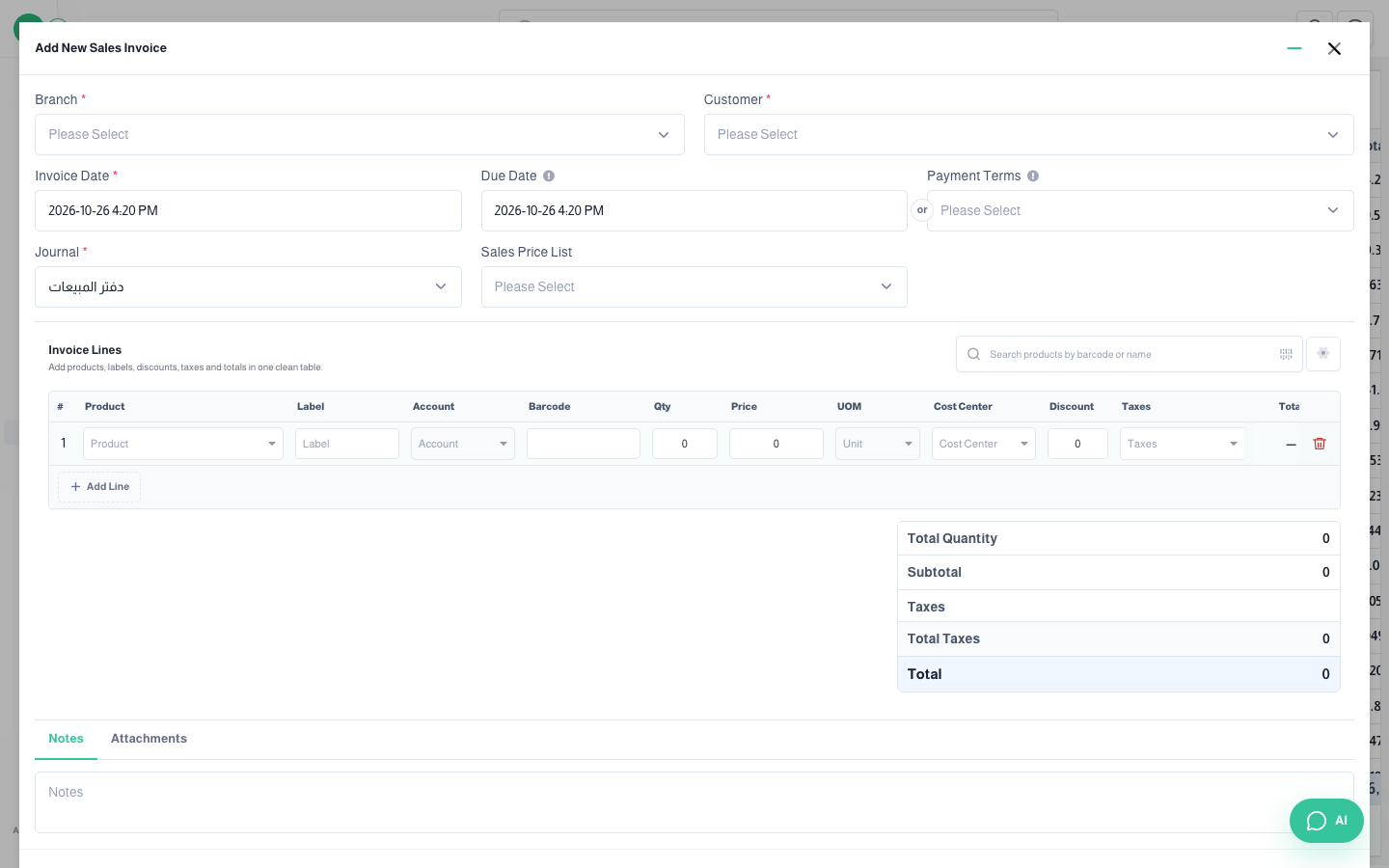Click the 'Subtotal' summary label
The image size is (1389, 868).
pyautogui.click(x=935, y=573)
